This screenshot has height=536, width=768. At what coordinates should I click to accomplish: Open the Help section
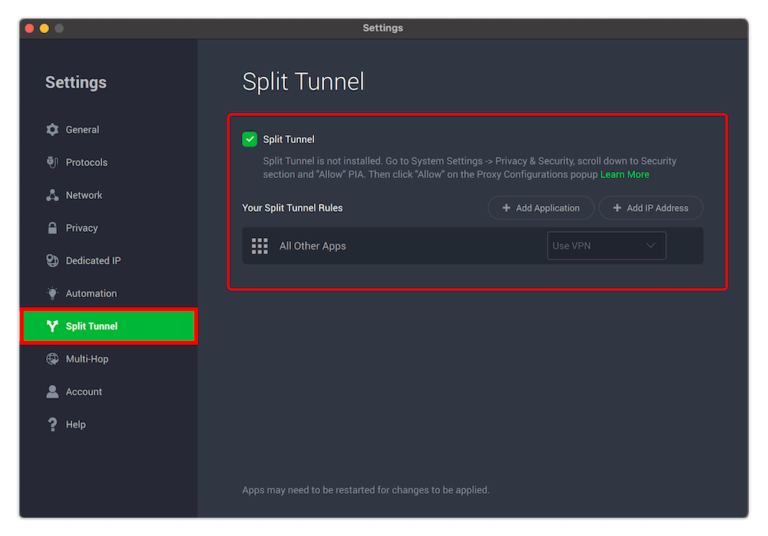[x=109, y=424]
